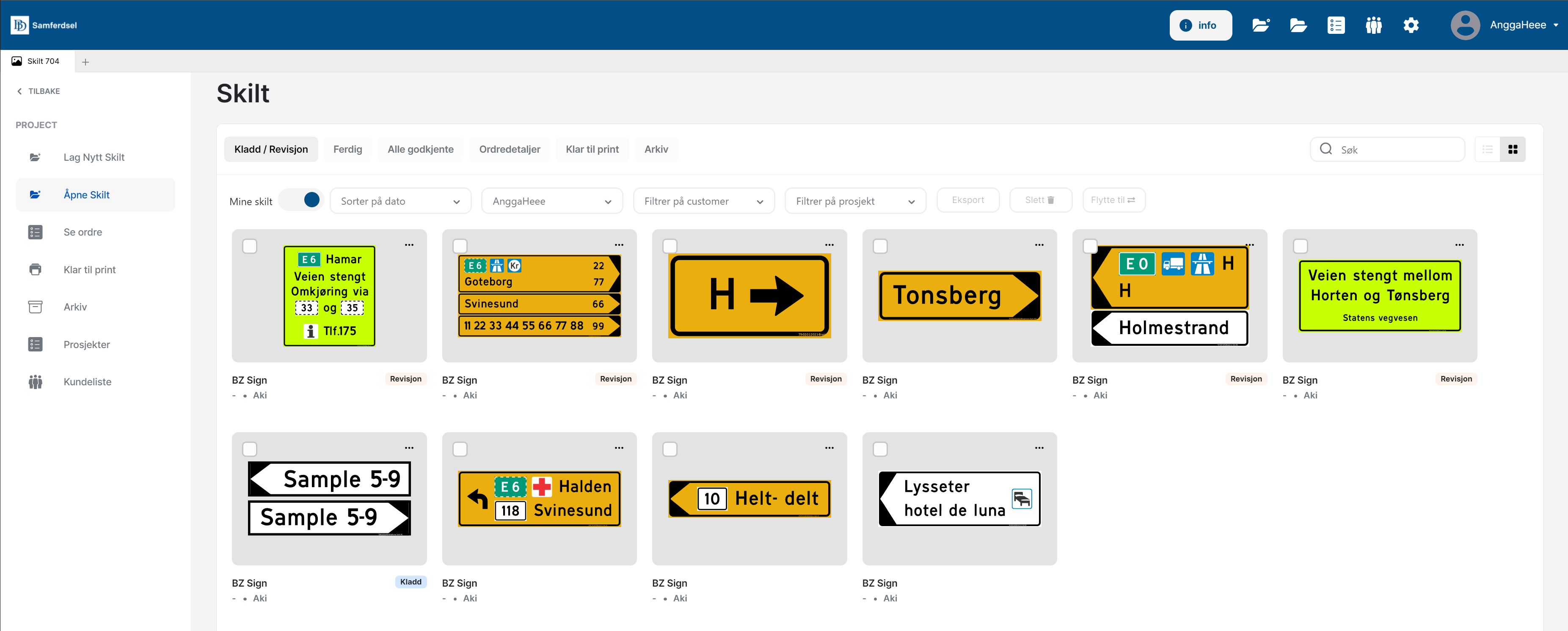
Task: Switch to the Ferdig tab
Action: coord(347,149)
